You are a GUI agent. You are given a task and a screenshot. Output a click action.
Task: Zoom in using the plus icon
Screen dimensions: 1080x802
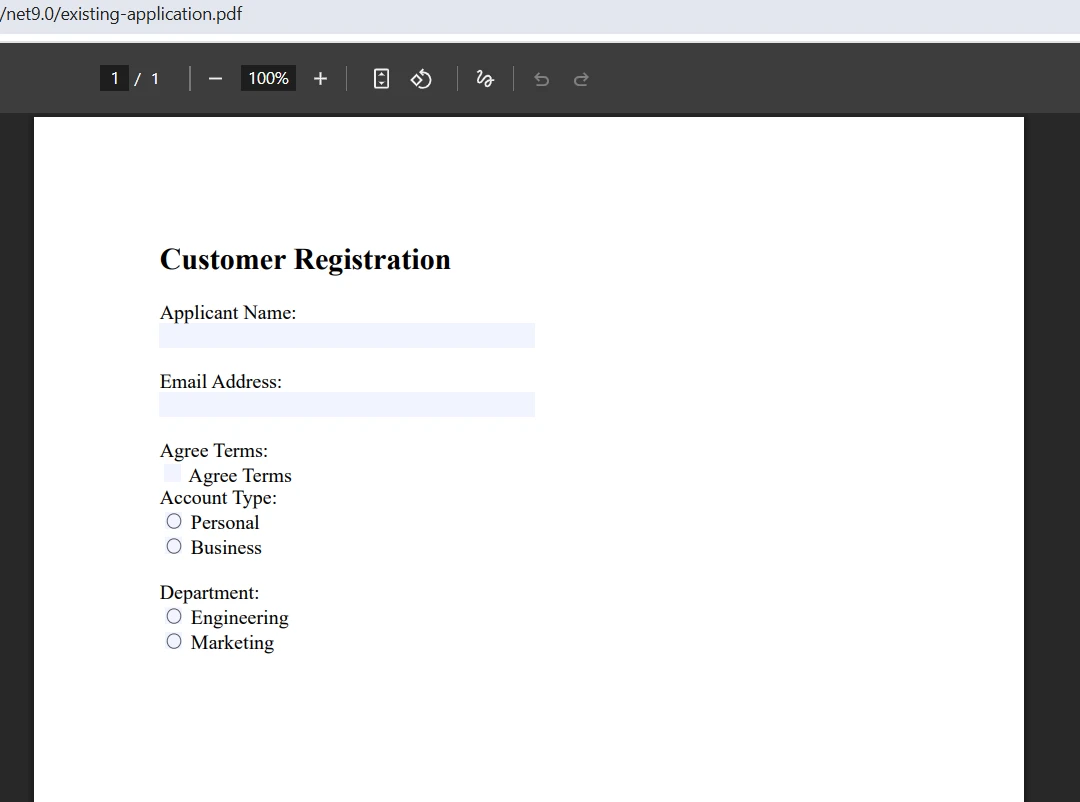320,78
